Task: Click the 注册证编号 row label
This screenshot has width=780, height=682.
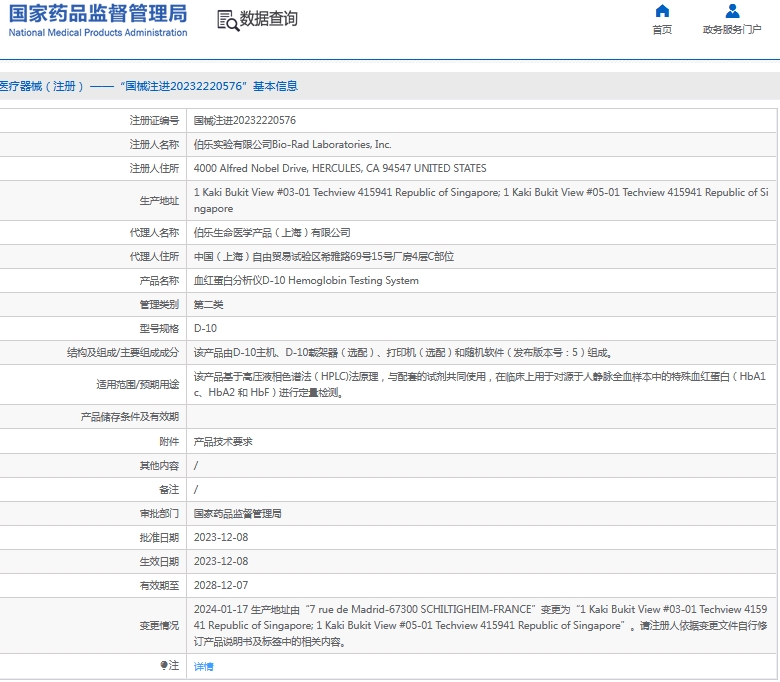Action: (154, 120)
